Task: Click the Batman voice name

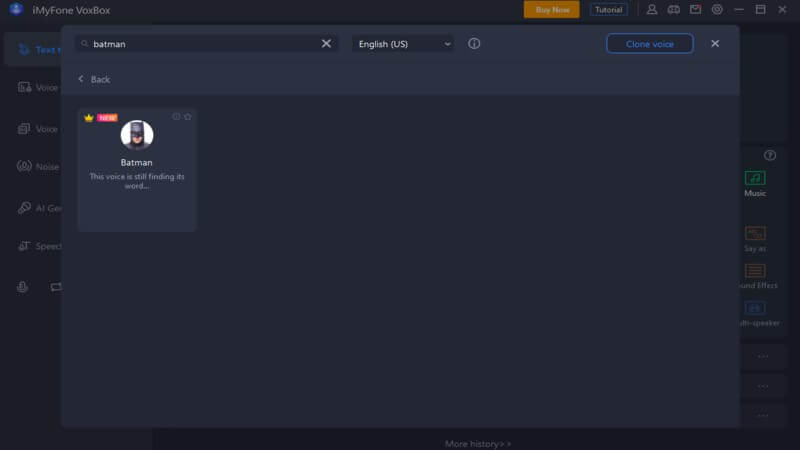Action: [136, 162]
